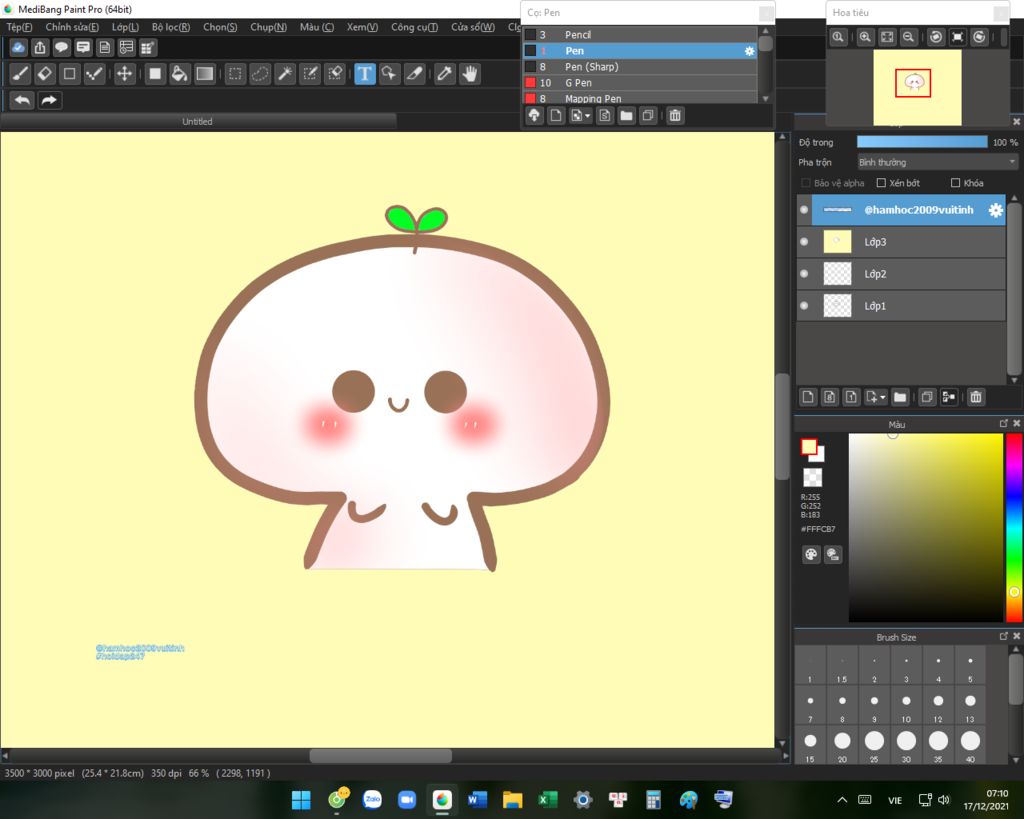Click the yellow foreground color swatch
The image size is (1024, 819).
(x=808, y=447)
